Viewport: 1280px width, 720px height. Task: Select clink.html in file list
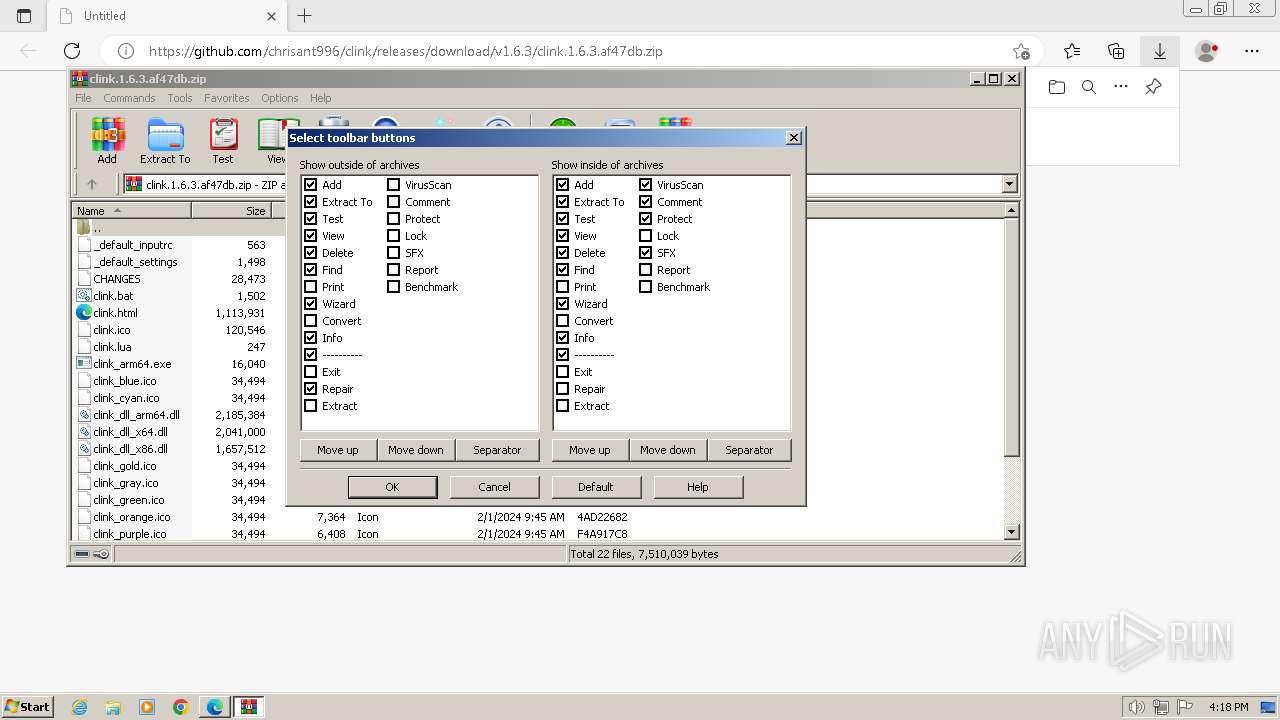pos(115,313)
